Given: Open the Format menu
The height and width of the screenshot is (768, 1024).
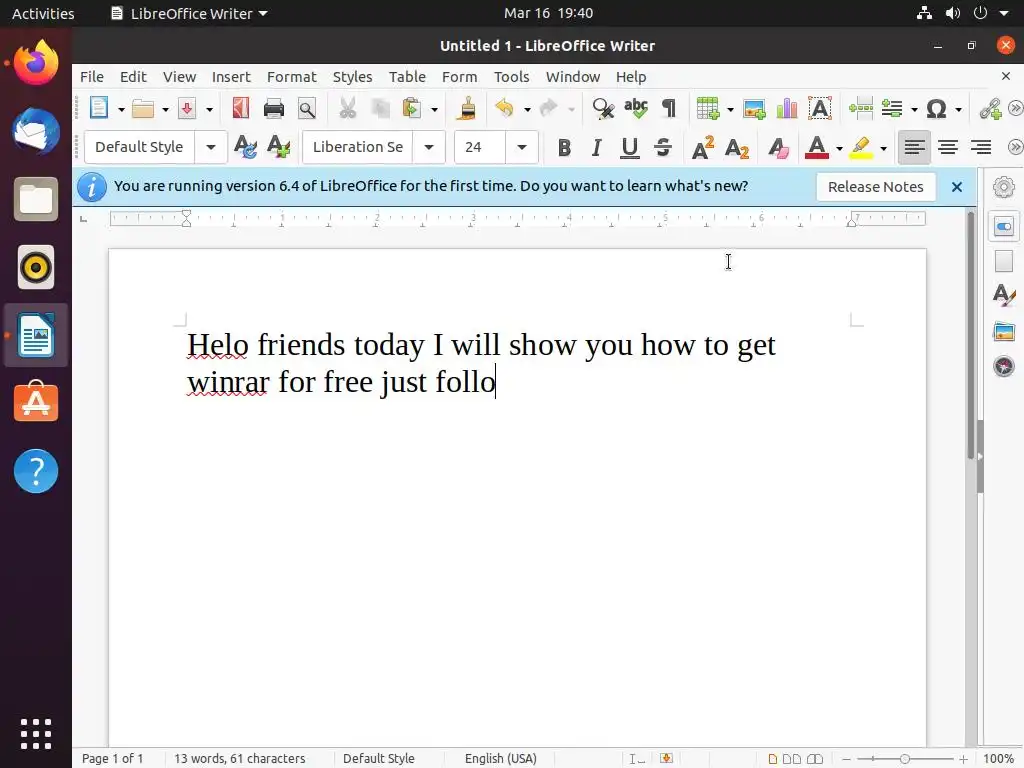Looking at the screenshot, I should [x=291, y=76].
